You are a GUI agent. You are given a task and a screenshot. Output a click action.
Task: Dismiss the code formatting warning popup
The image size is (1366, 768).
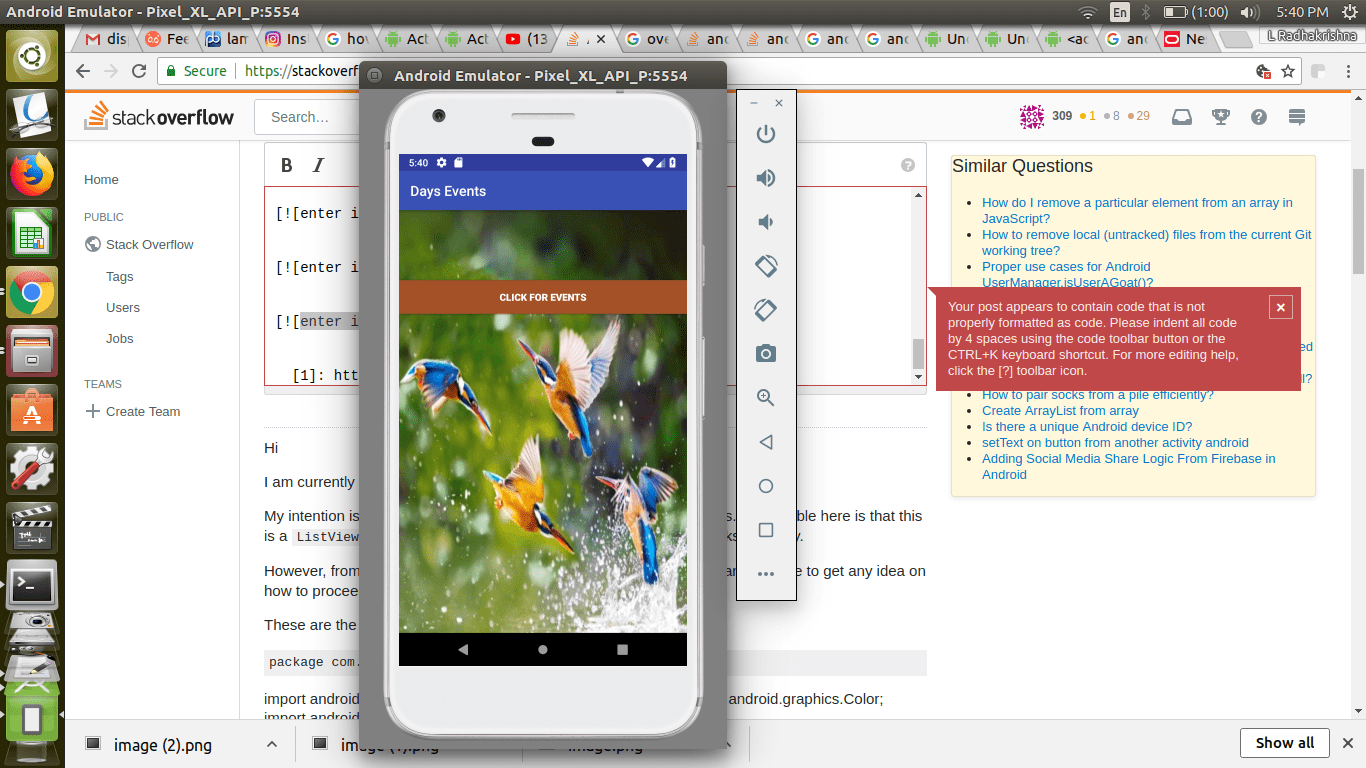1281,307
